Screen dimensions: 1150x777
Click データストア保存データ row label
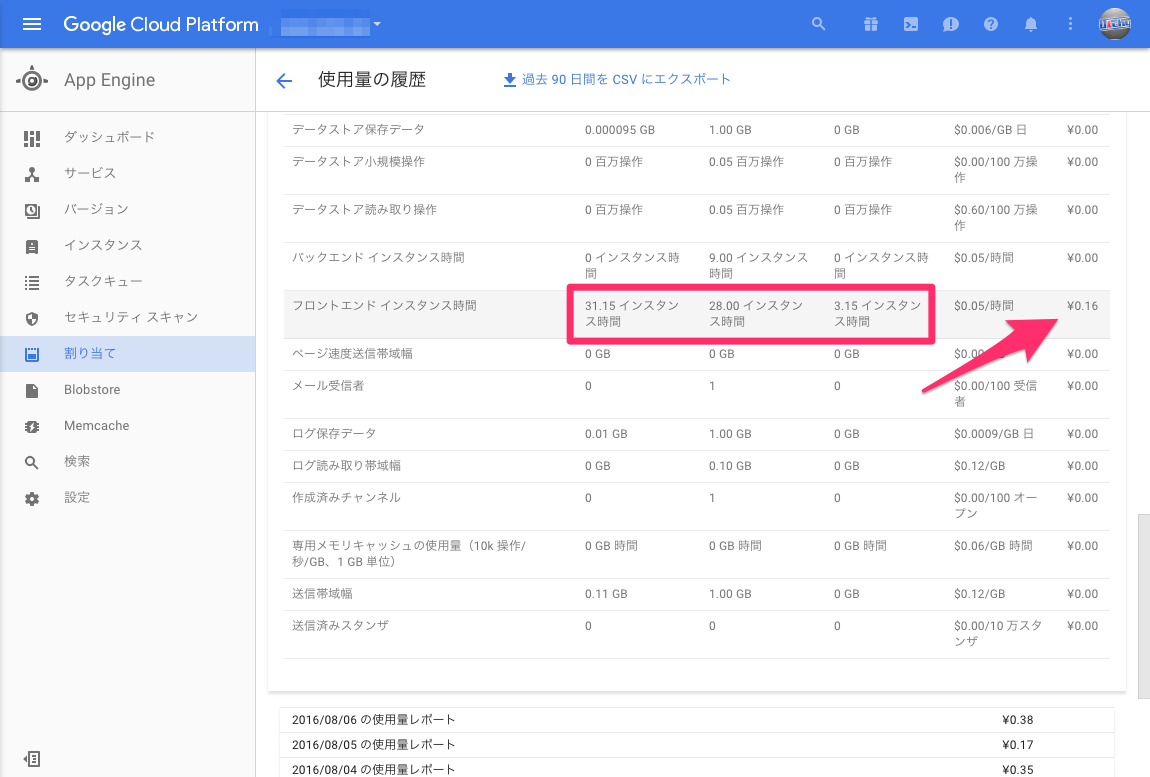(358, 130)
